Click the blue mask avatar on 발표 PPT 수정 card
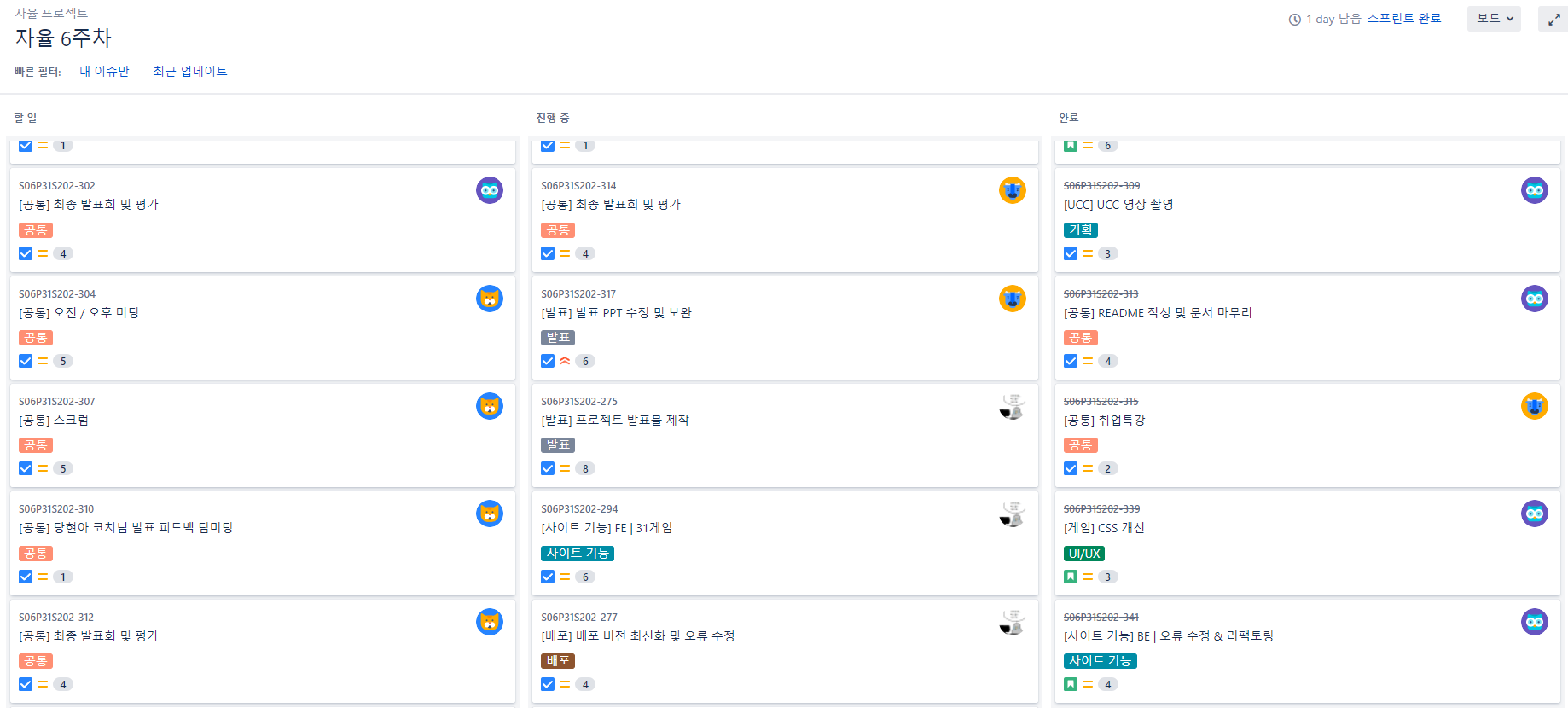Viewport: 1568px width, 708px height. (x=1012, y=299)
